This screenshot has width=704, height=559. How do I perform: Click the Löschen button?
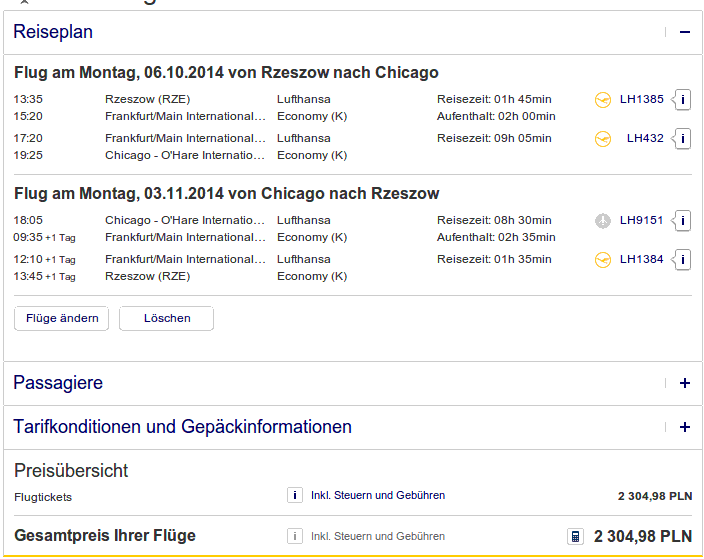click(x=167, y=318)
